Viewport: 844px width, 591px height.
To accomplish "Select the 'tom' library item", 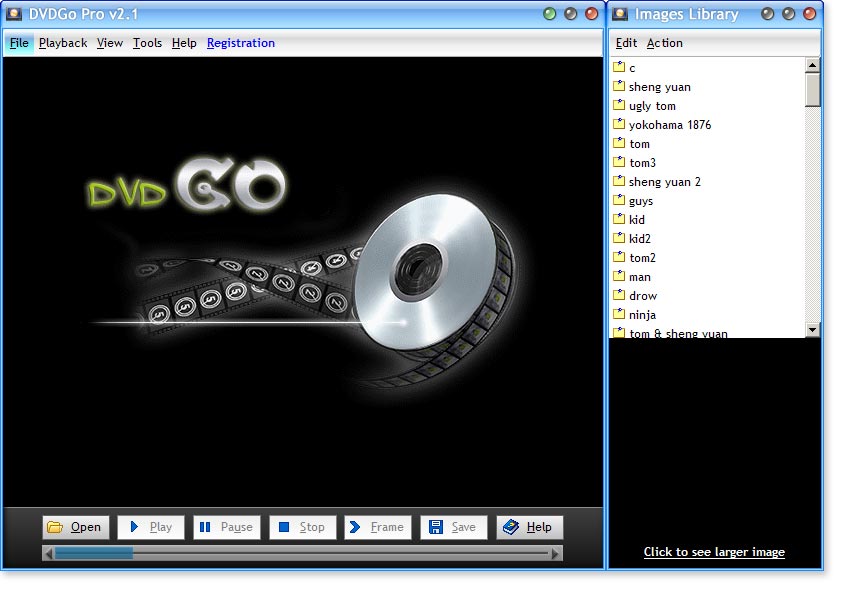I will click(639, 144).
